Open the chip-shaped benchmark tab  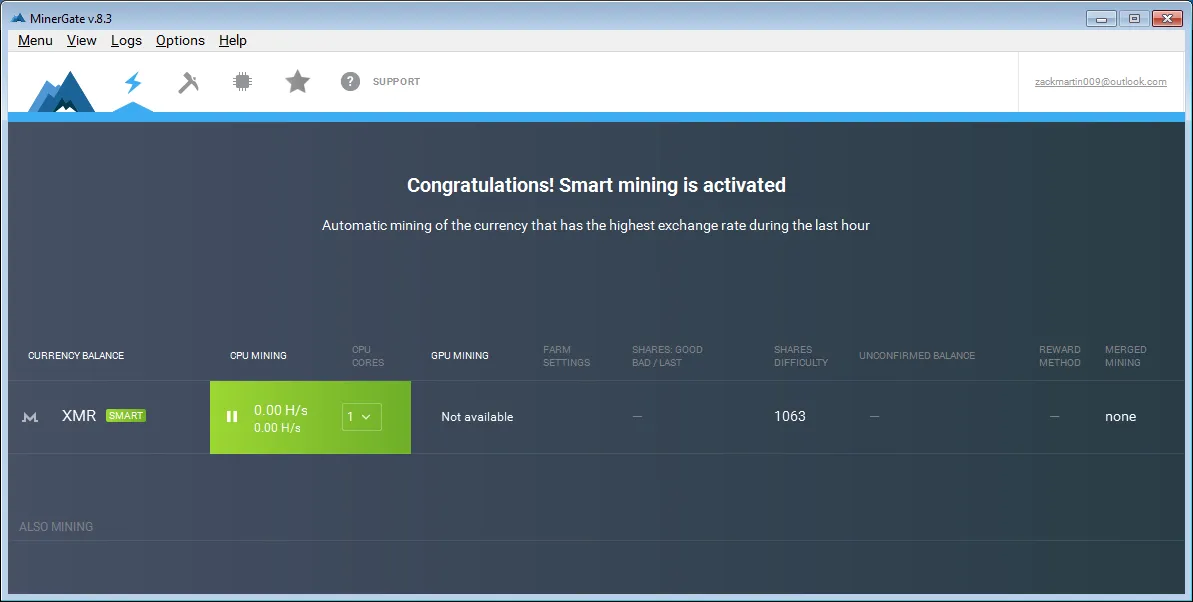pyautogui.click(x=243, y=81)
